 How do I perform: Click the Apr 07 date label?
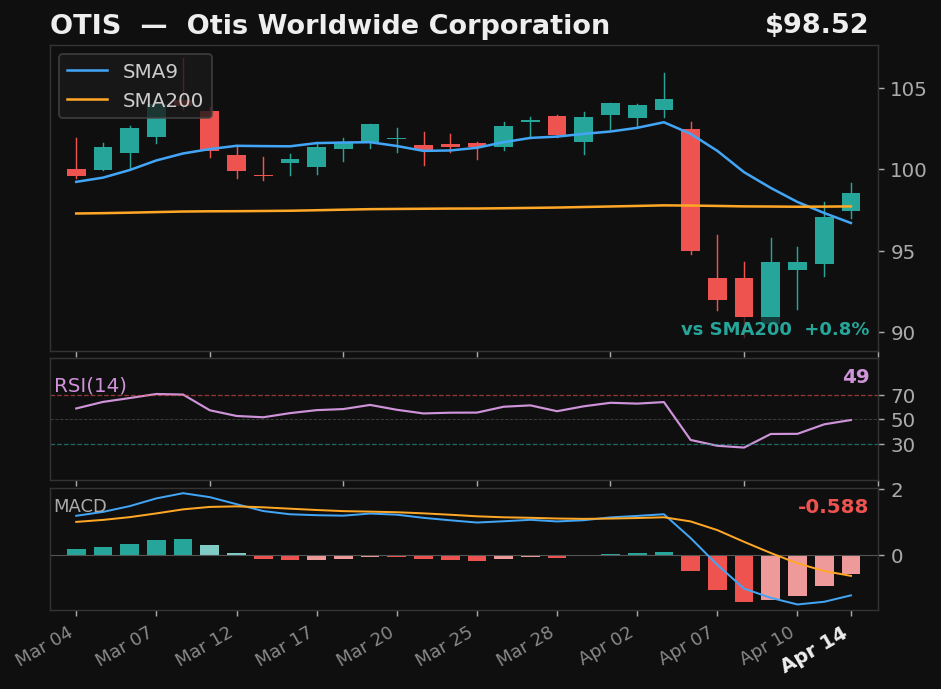click(x=688, y=645)
